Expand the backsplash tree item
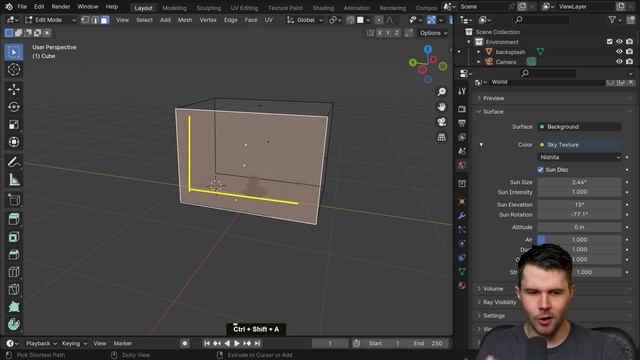Screen dimensions: 640x360 [479, 52]
